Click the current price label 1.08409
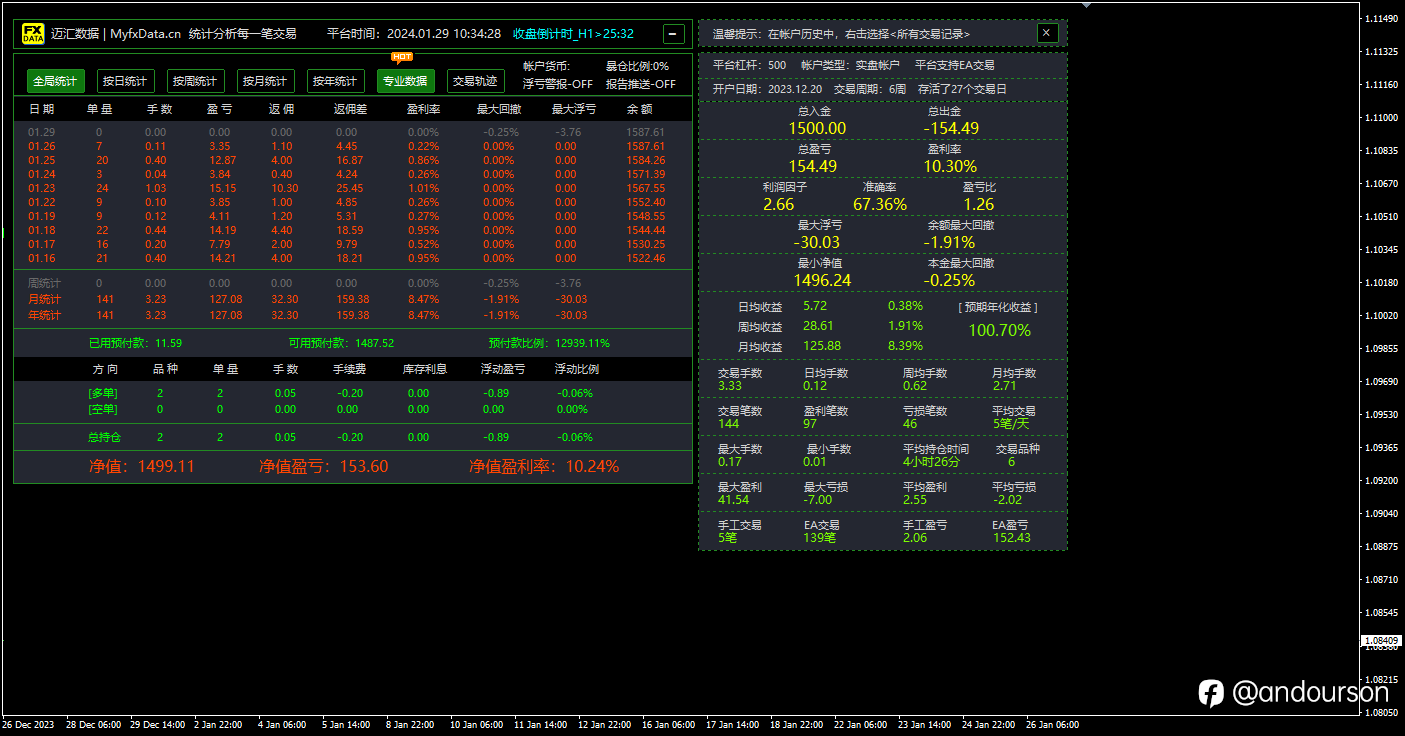 [1380, 640]
